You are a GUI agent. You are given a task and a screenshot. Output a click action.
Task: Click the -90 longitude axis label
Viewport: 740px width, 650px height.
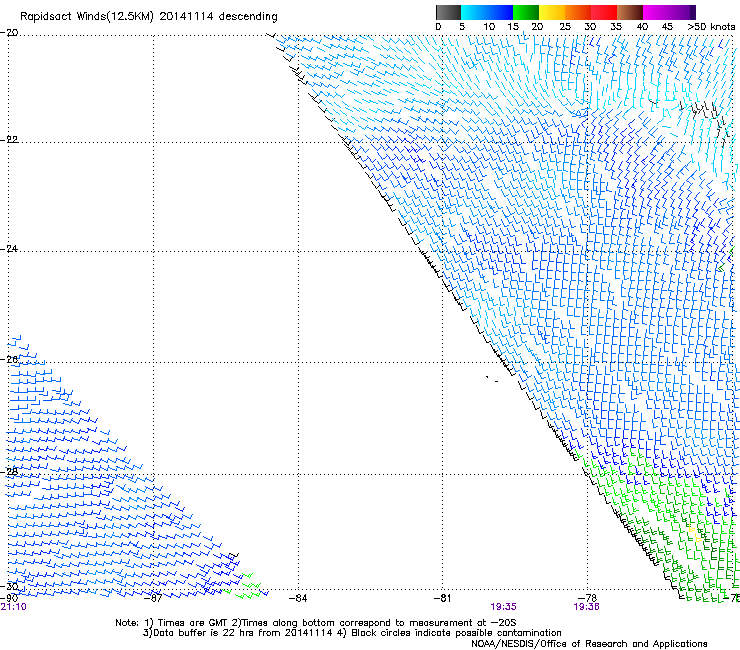pyautogui.click(x=9, y=598)
